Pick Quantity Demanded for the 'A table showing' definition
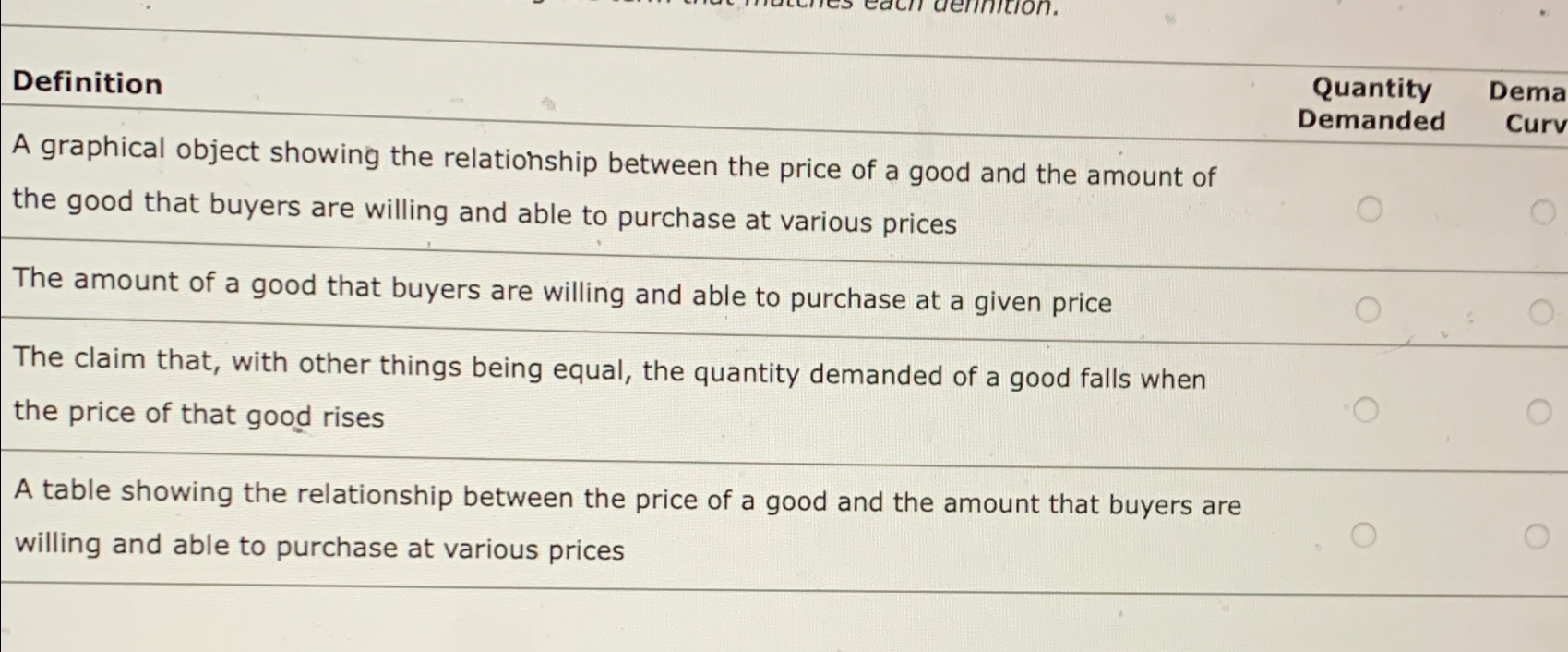The height and width of the screenshot is (652, 1568). coord(1364,534)
